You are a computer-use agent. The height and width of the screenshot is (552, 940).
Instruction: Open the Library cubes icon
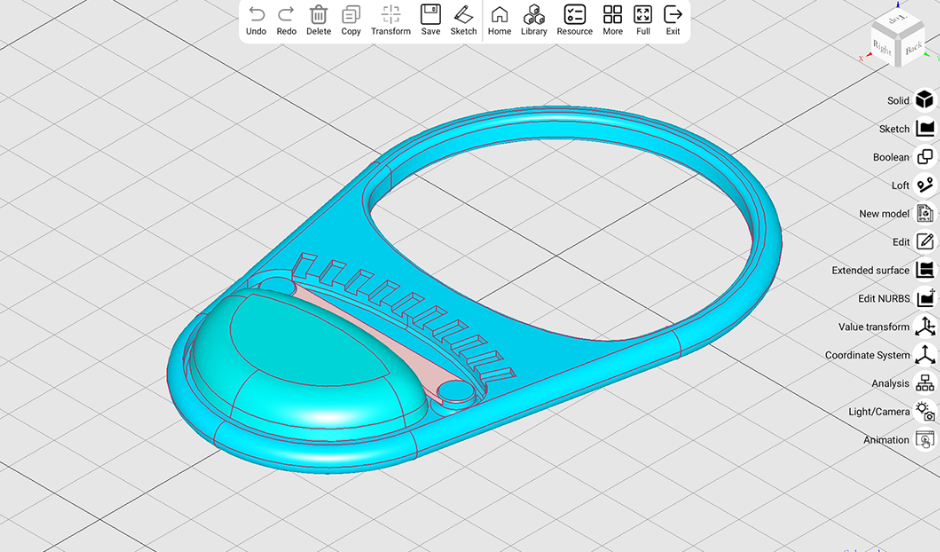tap(534, 14)
